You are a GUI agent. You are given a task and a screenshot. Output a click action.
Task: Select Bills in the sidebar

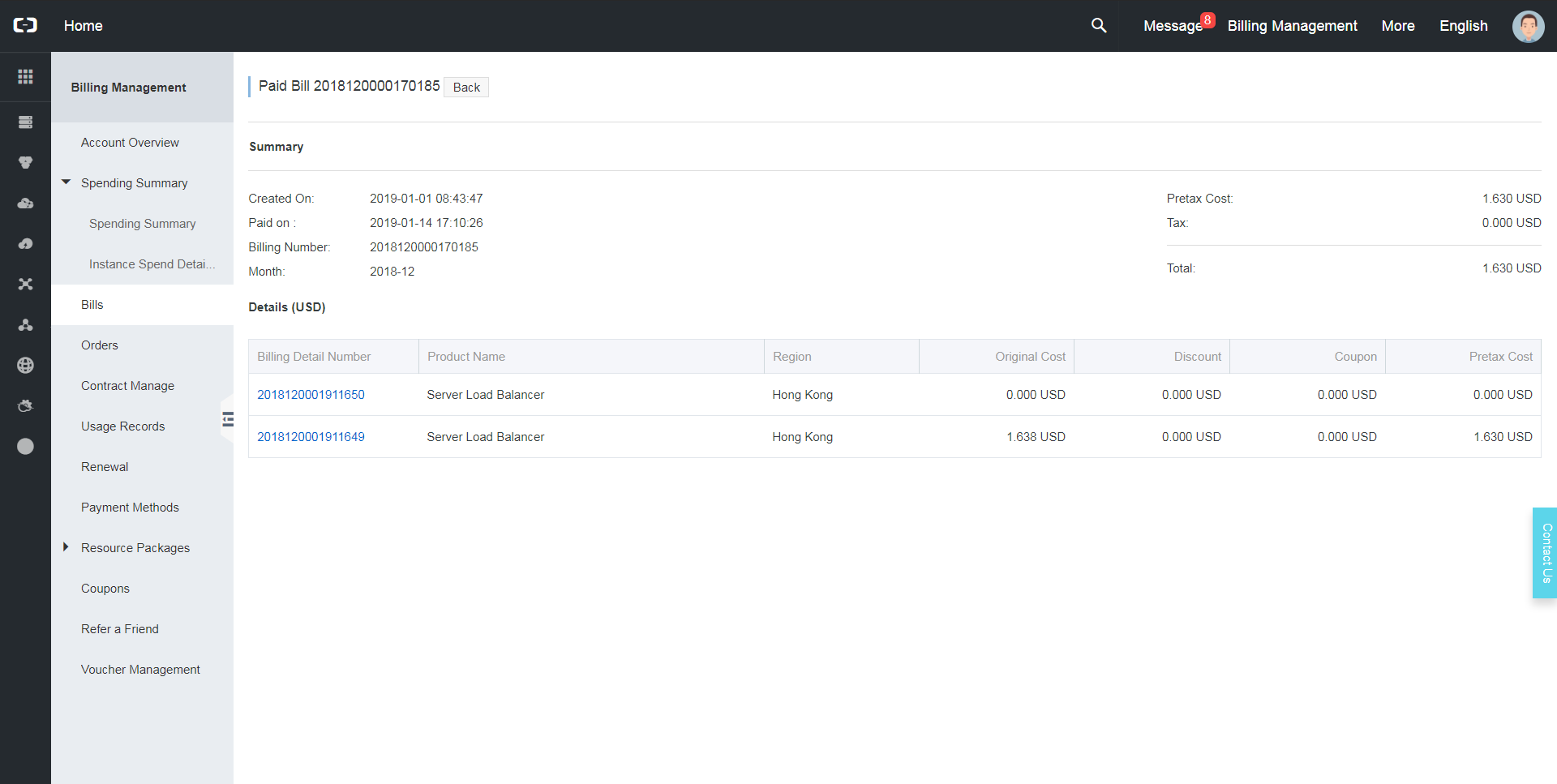coord(143,305)
